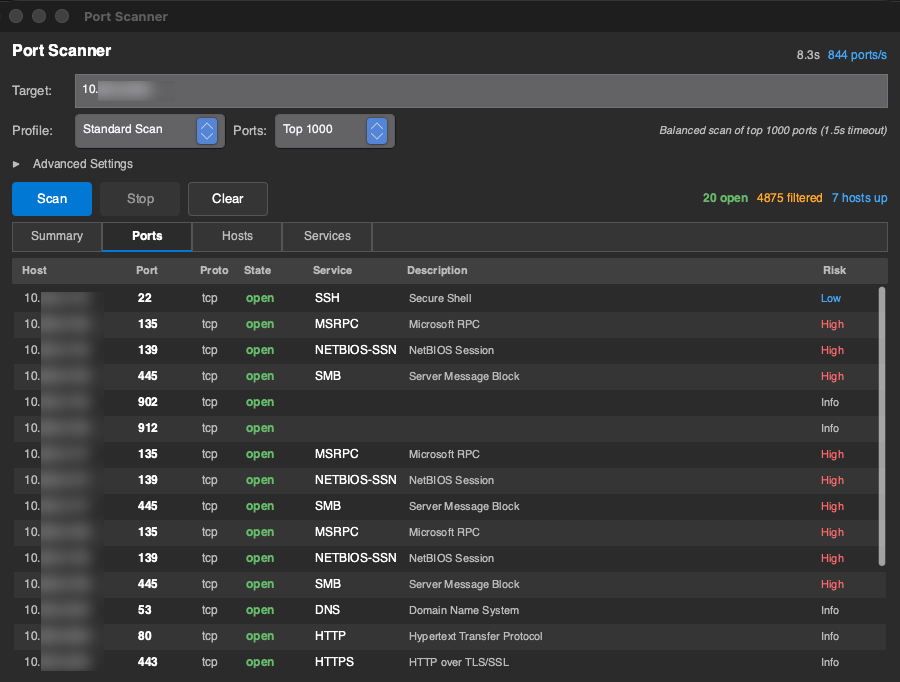Image resolution: width=900 pixels, height=682 pixels.
Task: Click the State column header
Action: 257,271
